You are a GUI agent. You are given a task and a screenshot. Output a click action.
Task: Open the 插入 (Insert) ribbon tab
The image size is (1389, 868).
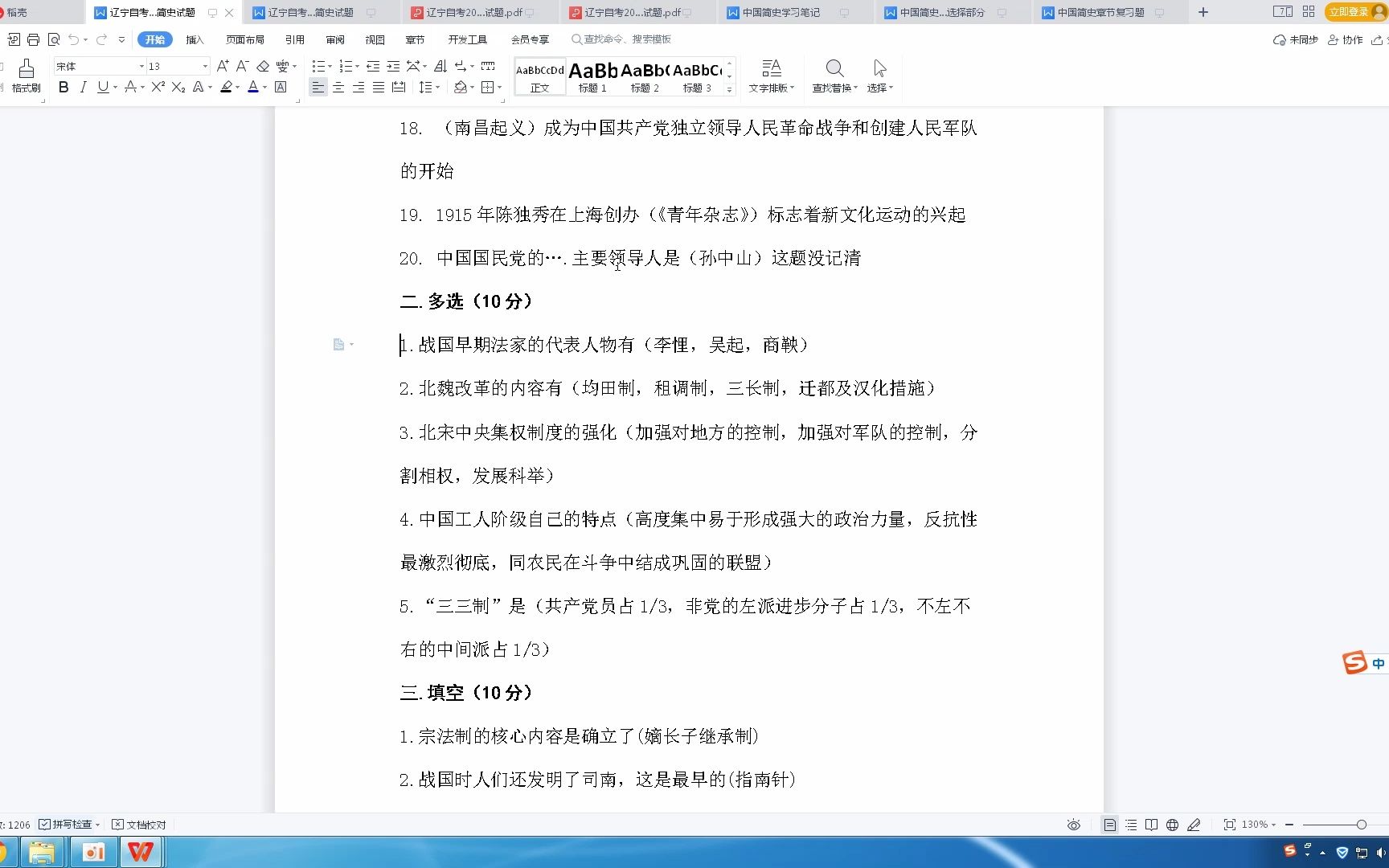click(195, 39)
